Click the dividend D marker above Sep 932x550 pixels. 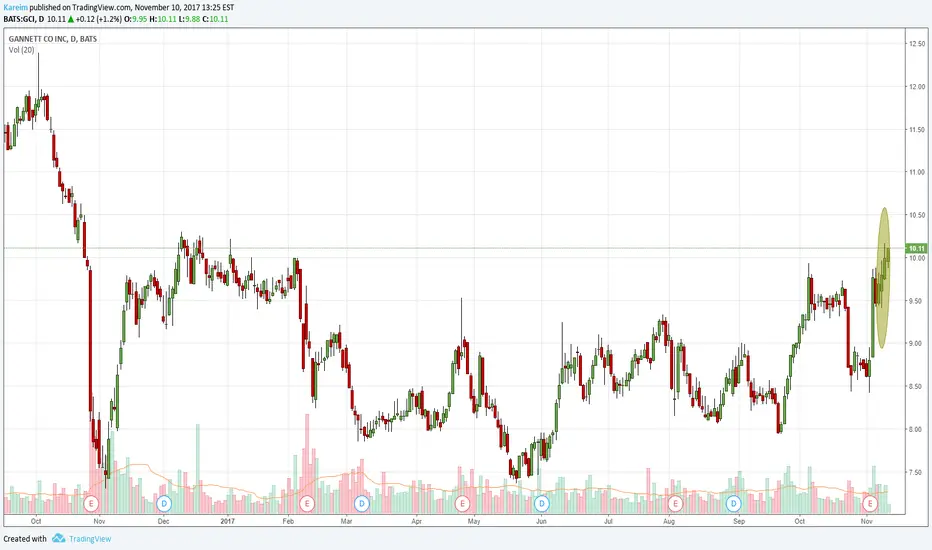(x=734, y=504)
